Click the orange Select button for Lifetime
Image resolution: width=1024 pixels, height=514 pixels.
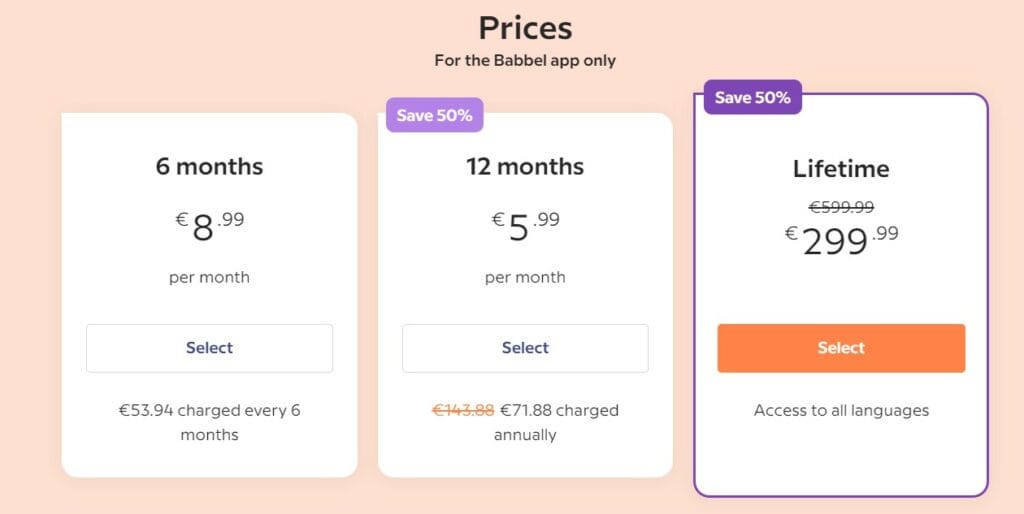[x=841, y=348]
